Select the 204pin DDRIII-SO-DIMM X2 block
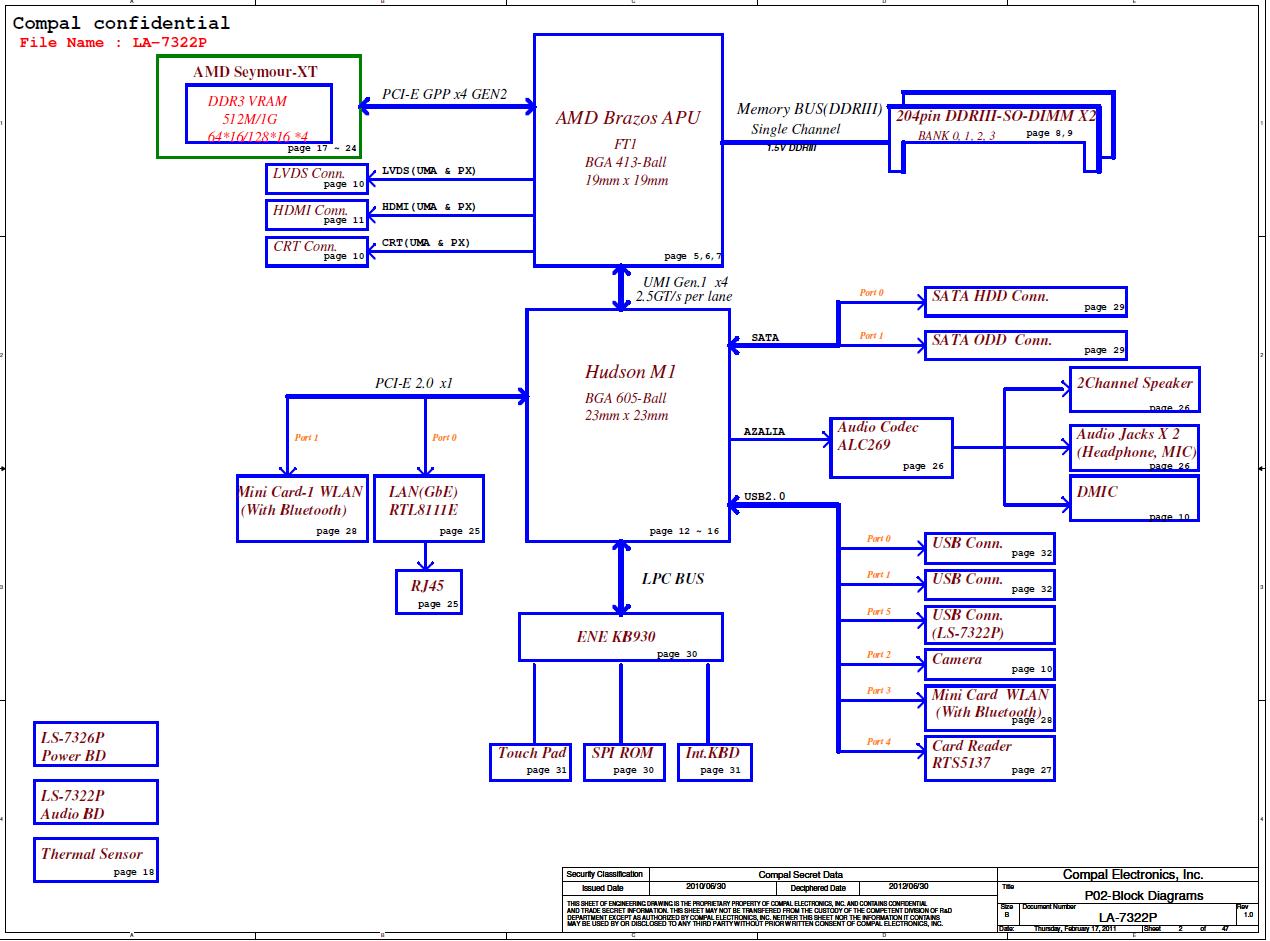This screenshot has width=1270, height=941. (1001, 132)
